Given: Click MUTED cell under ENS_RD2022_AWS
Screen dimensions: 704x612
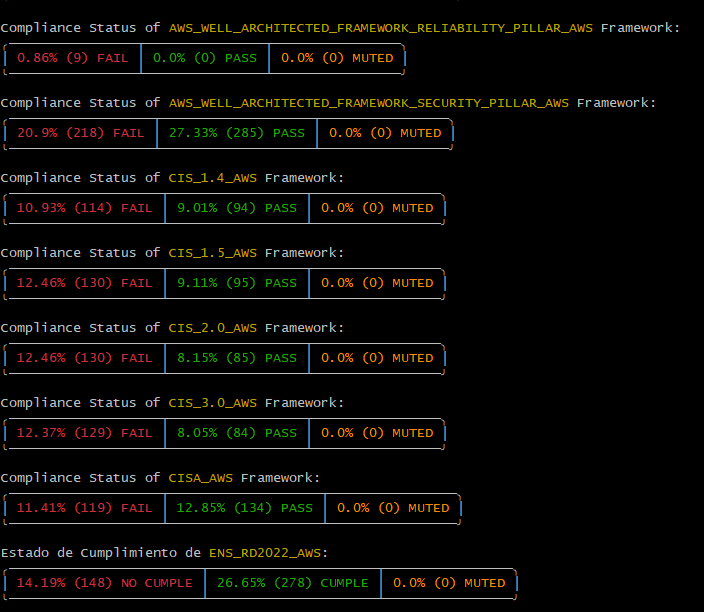Looking at the screenshot, I should click(449, 583).
